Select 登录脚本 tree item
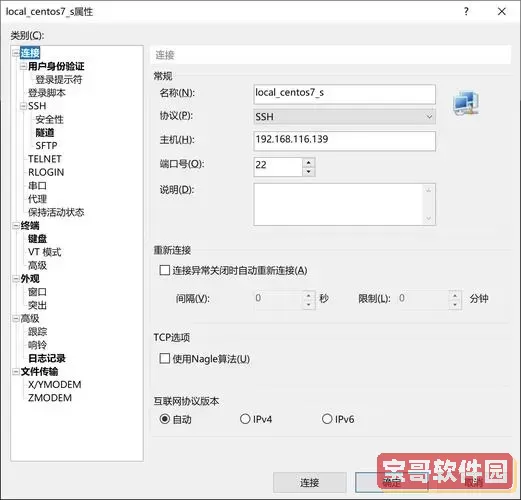The image size is (521, 500). (47, 93)
